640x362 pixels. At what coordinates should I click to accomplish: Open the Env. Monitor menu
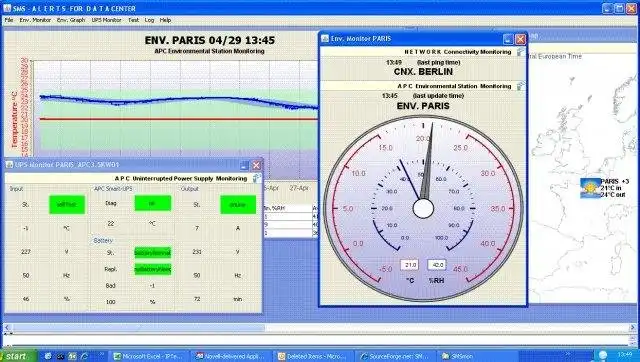(x=35, y=20)
